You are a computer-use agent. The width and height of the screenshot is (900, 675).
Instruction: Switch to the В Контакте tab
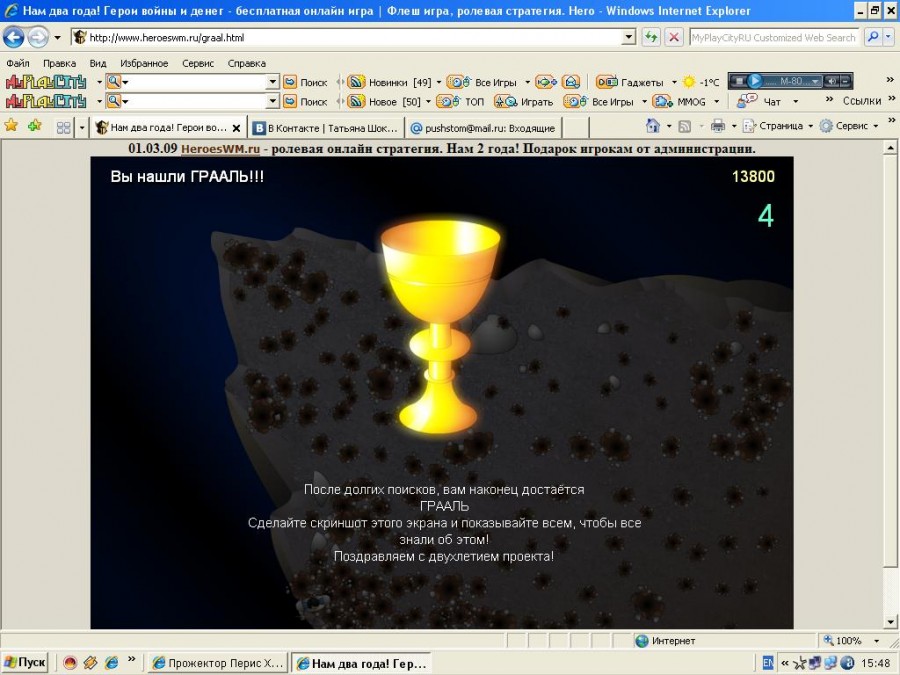[326, 128]
